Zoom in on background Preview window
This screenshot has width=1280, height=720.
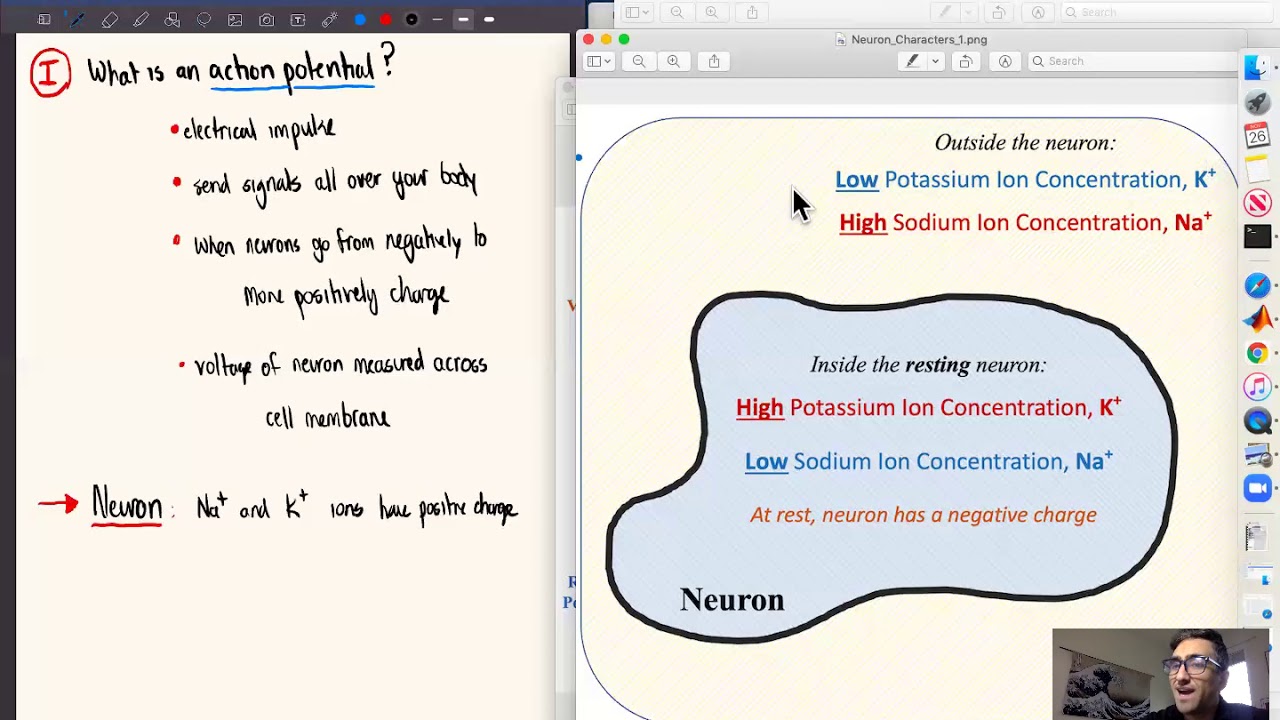pyautogui.click(x=711, y=12)
